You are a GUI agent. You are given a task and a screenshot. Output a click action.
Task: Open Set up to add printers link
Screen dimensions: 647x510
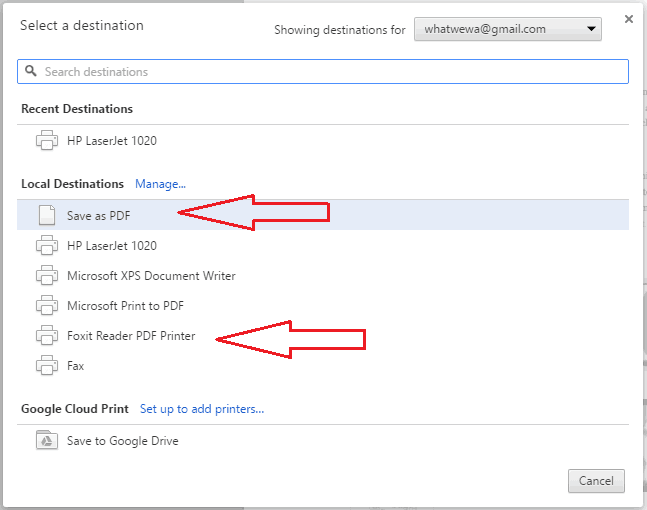point(202,409)
